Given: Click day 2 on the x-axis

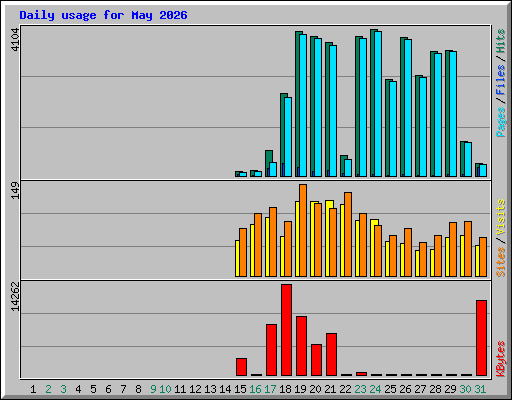Looking at the screenshot, I should pyautogui.click(x=48, y=389).
